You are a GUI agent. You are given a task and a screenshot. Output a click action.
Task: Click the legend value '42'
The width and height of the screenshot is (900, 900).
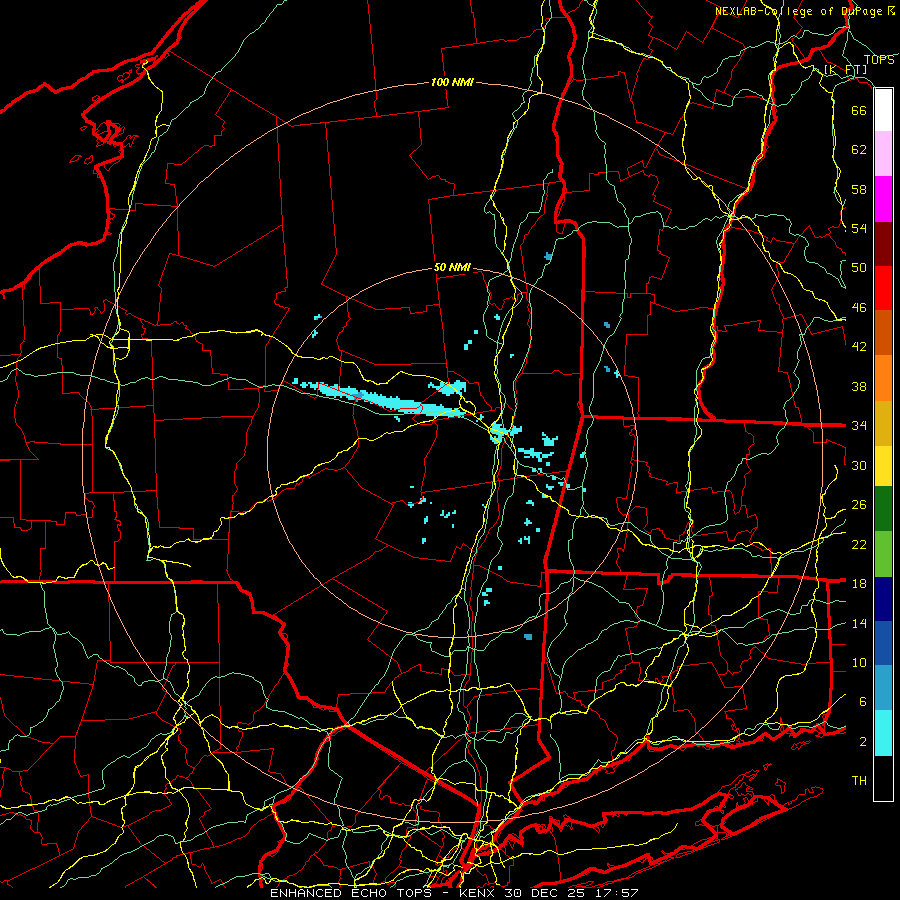(859, 347)
